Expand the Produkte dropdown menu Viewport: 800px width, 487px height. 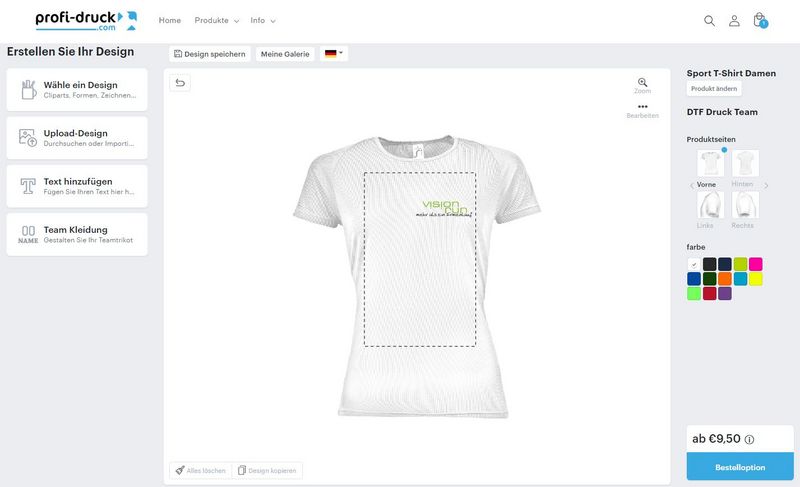(x=216, y=20)
